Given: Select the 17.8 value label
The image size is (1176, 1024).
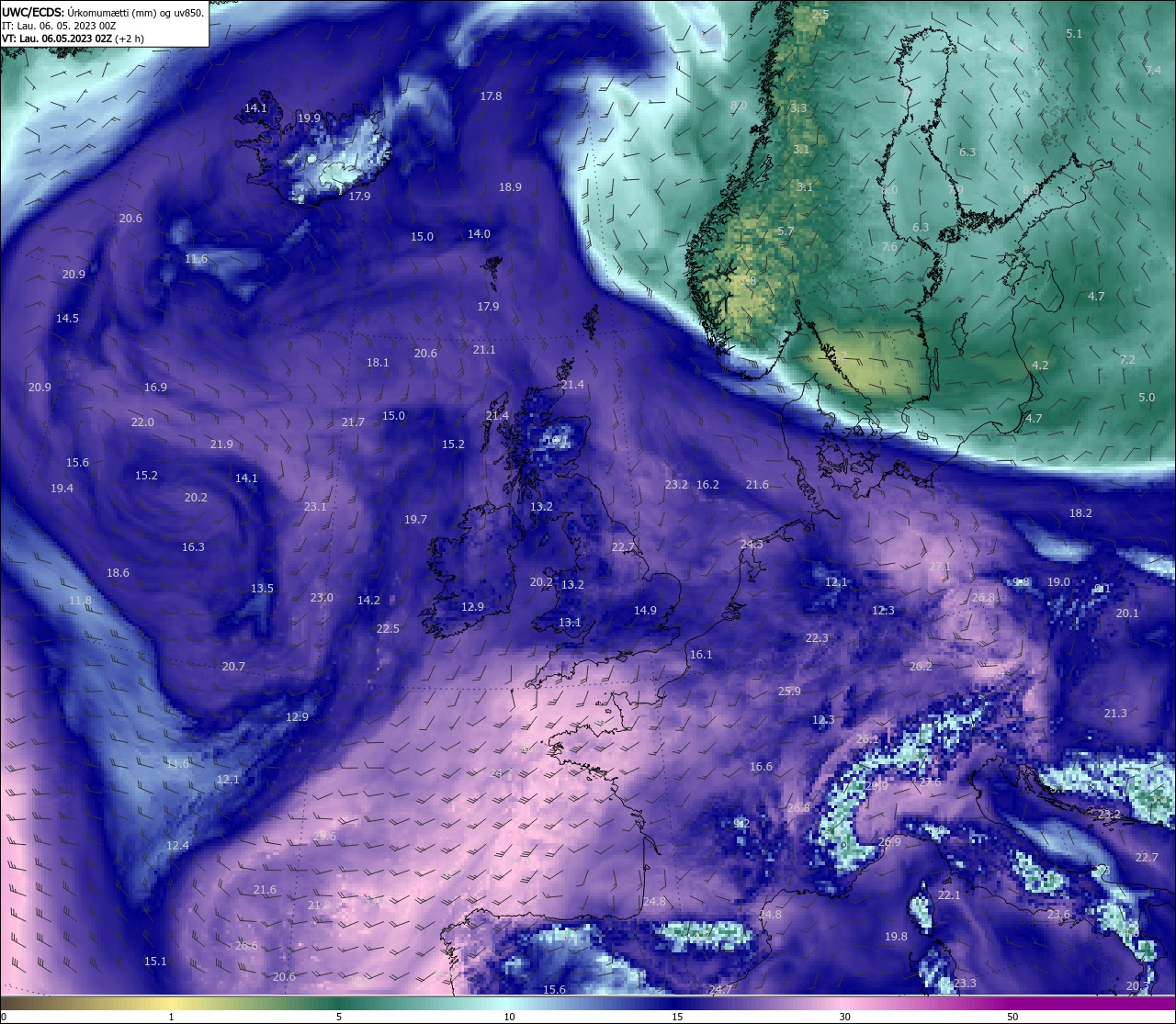Looking at the screenshot, I should pos(491,96).
